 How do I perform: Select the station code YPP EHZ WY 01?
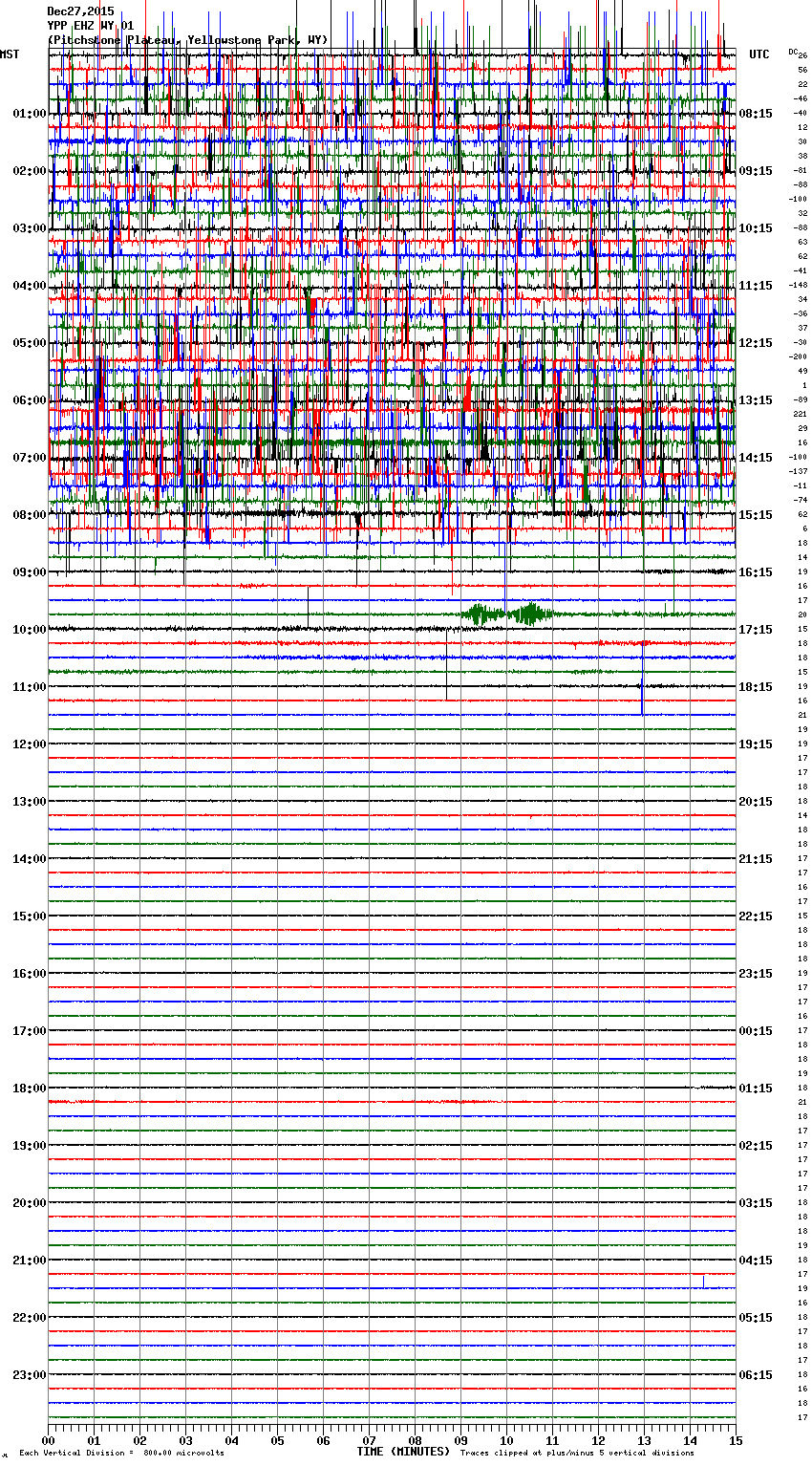coord(91,26)
